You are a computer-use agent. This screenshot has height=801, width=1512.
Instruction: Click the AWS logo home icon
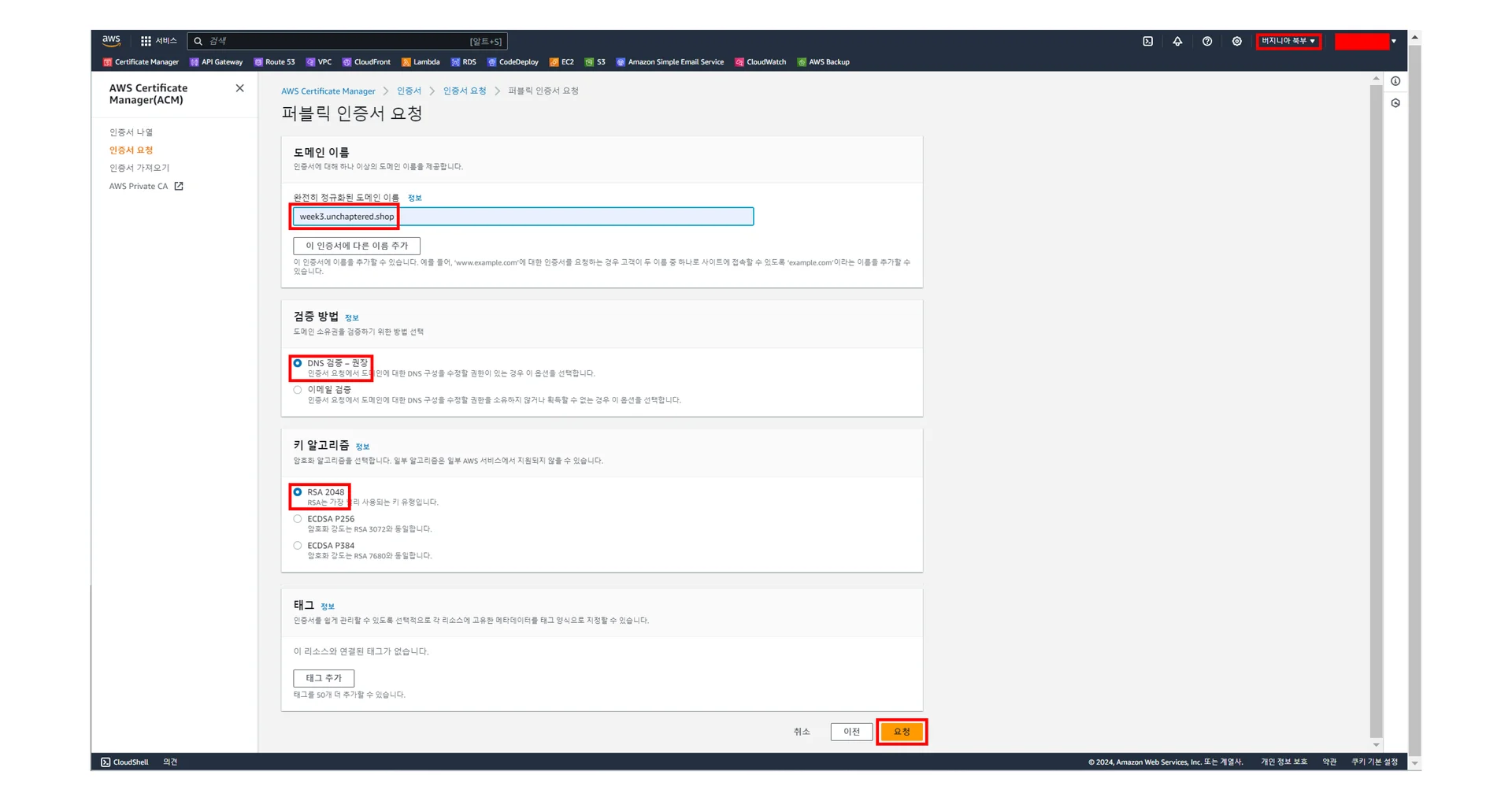point(111,40)
